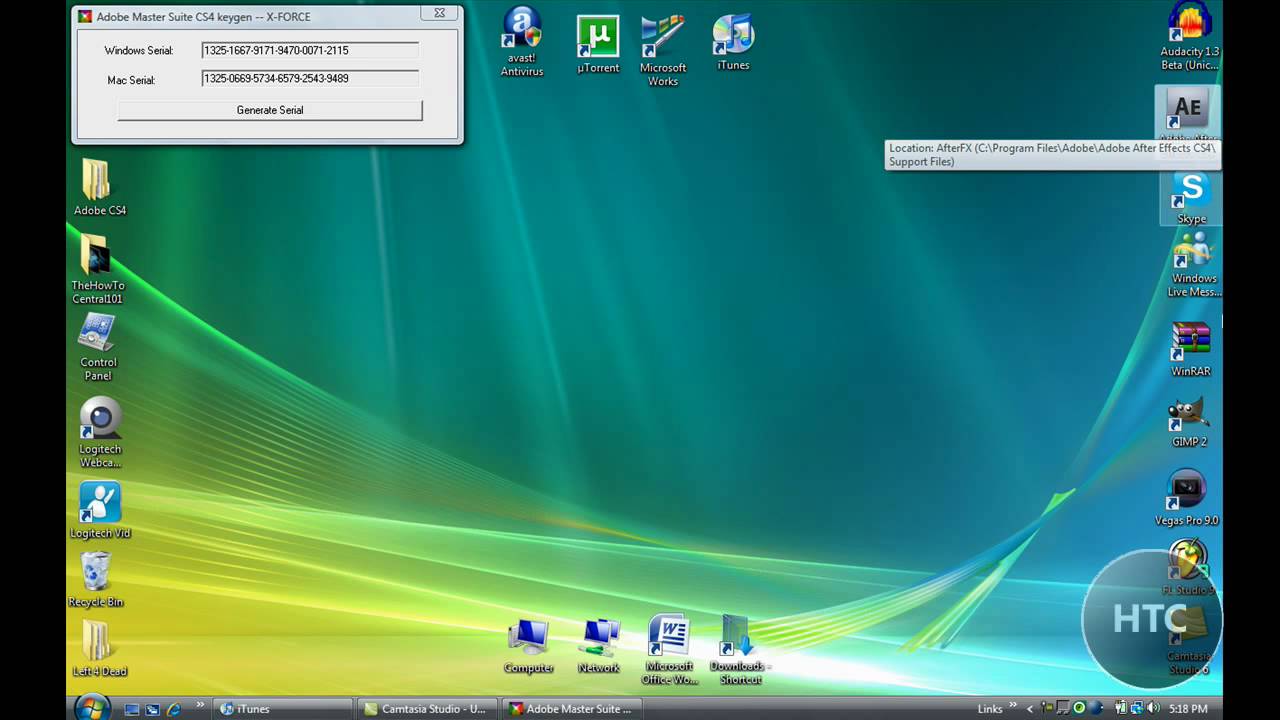Click the Switch between windows quick launch icon

[152, 709]
